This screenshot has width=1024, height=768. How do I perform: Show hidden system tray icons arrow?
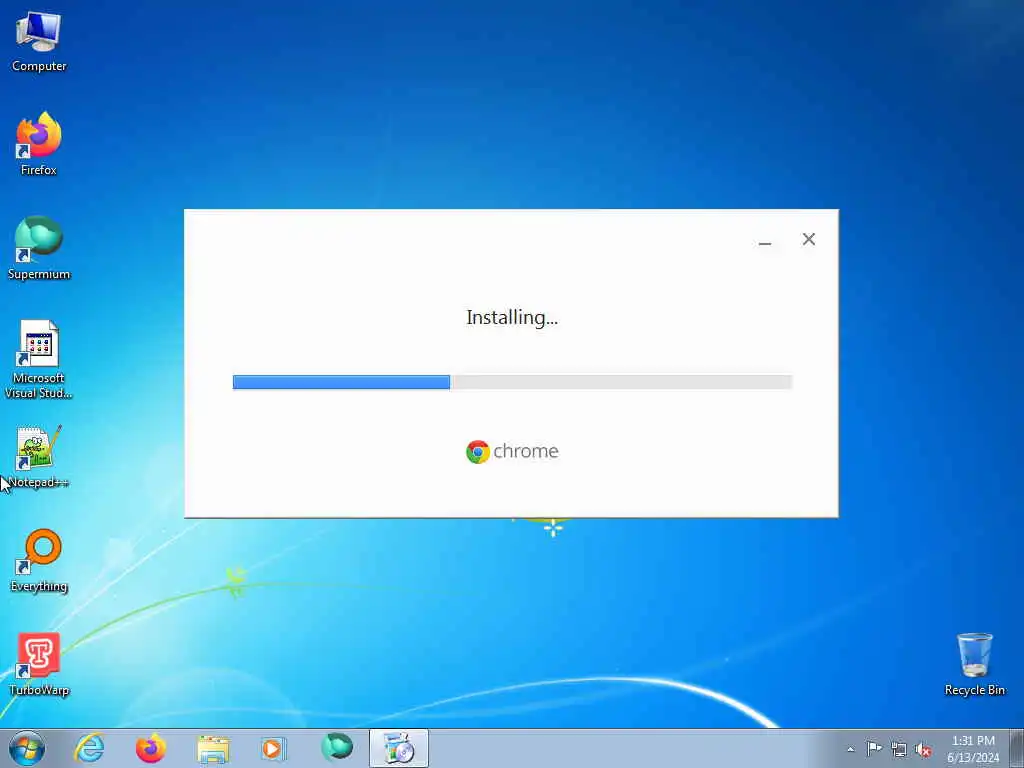coord(850,749)
